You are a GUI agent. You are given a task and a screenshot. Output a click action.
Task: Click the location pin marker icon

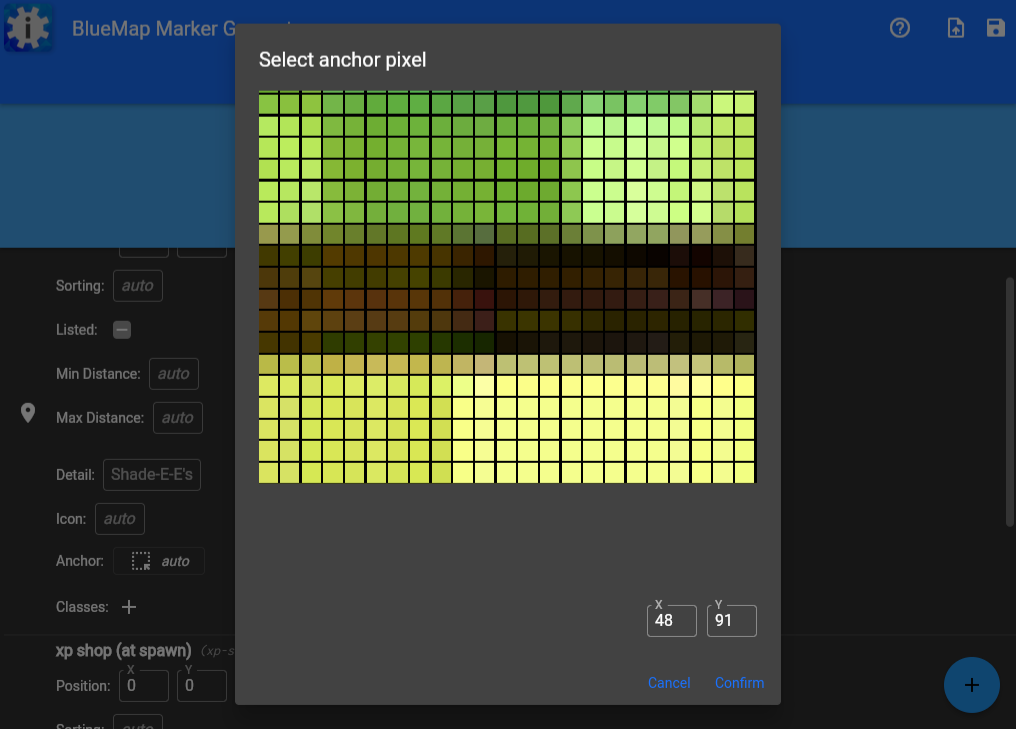coord(28,413)
